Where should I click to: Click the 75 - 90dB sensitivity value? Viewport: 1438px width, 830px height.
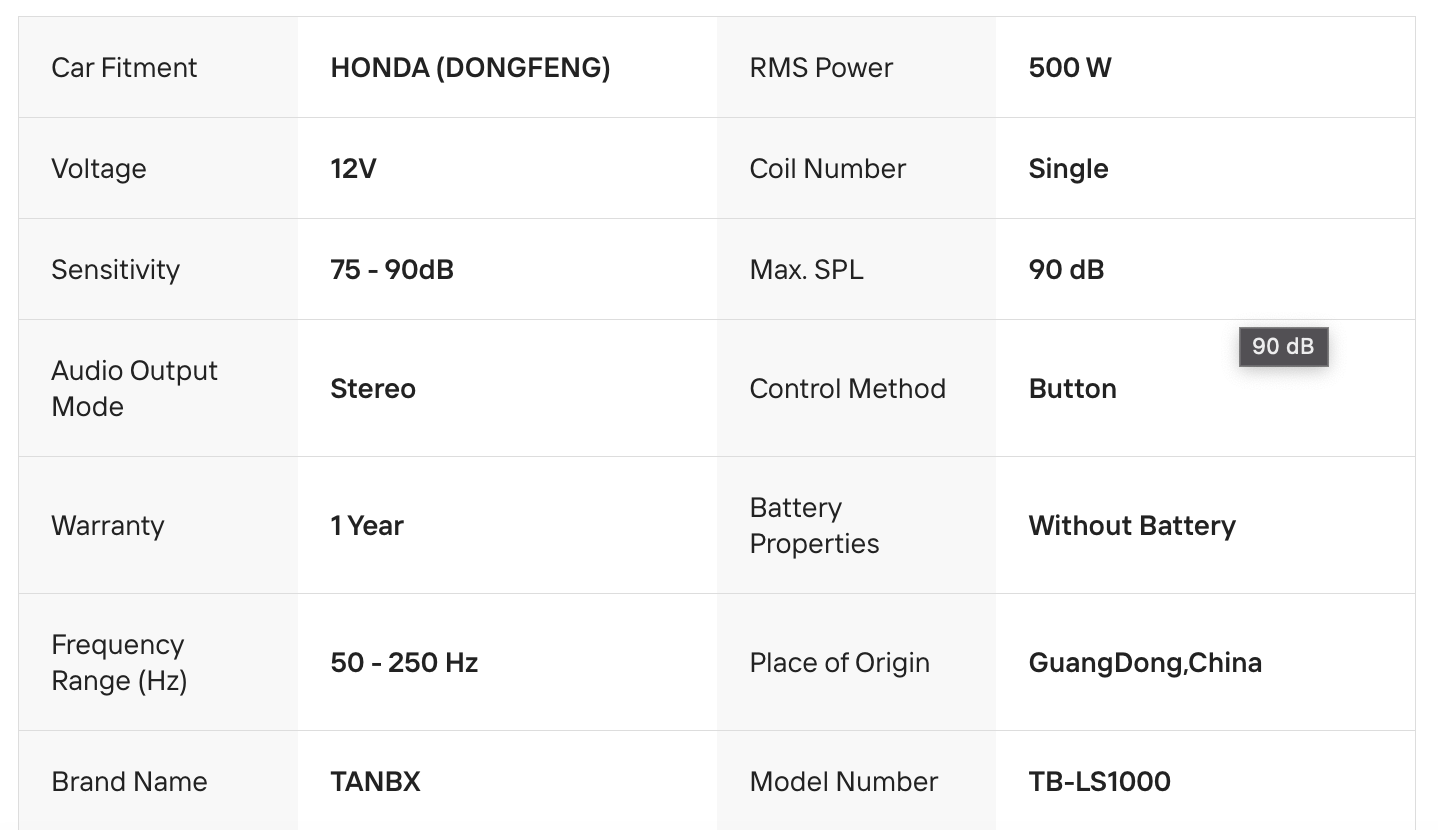tap(391, 270)
